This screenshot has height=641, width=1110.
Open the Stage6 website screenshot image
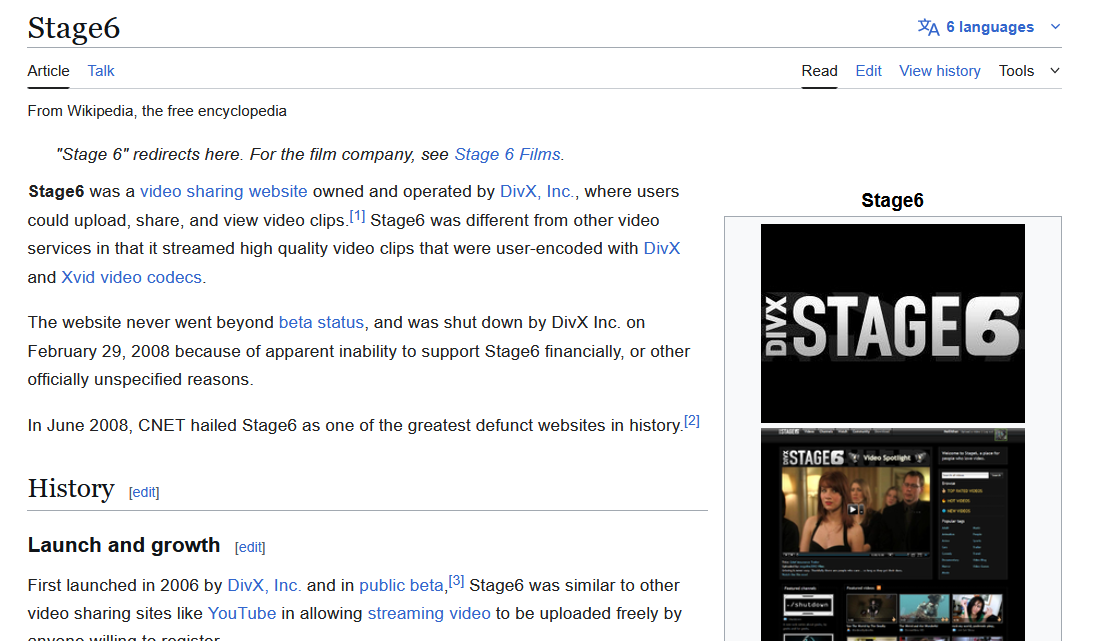pos(893,535)
